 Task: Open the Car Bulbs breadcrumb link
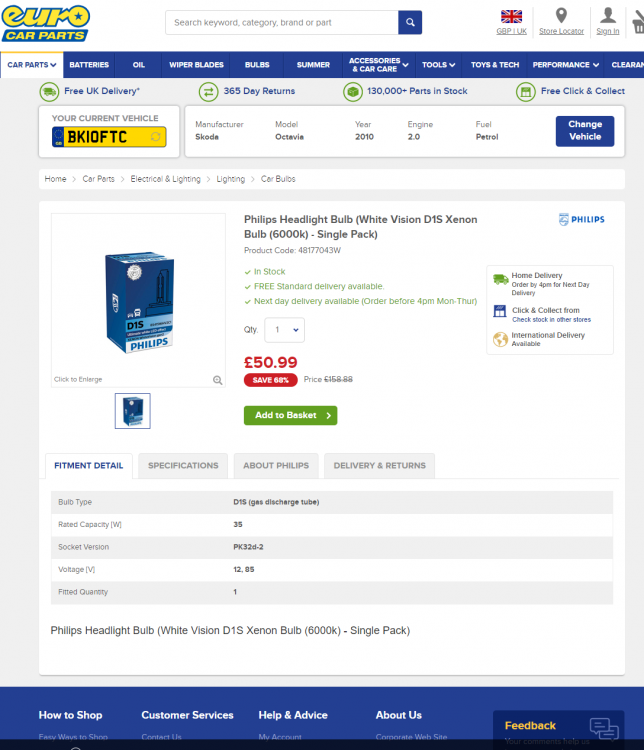pos(278,179)
